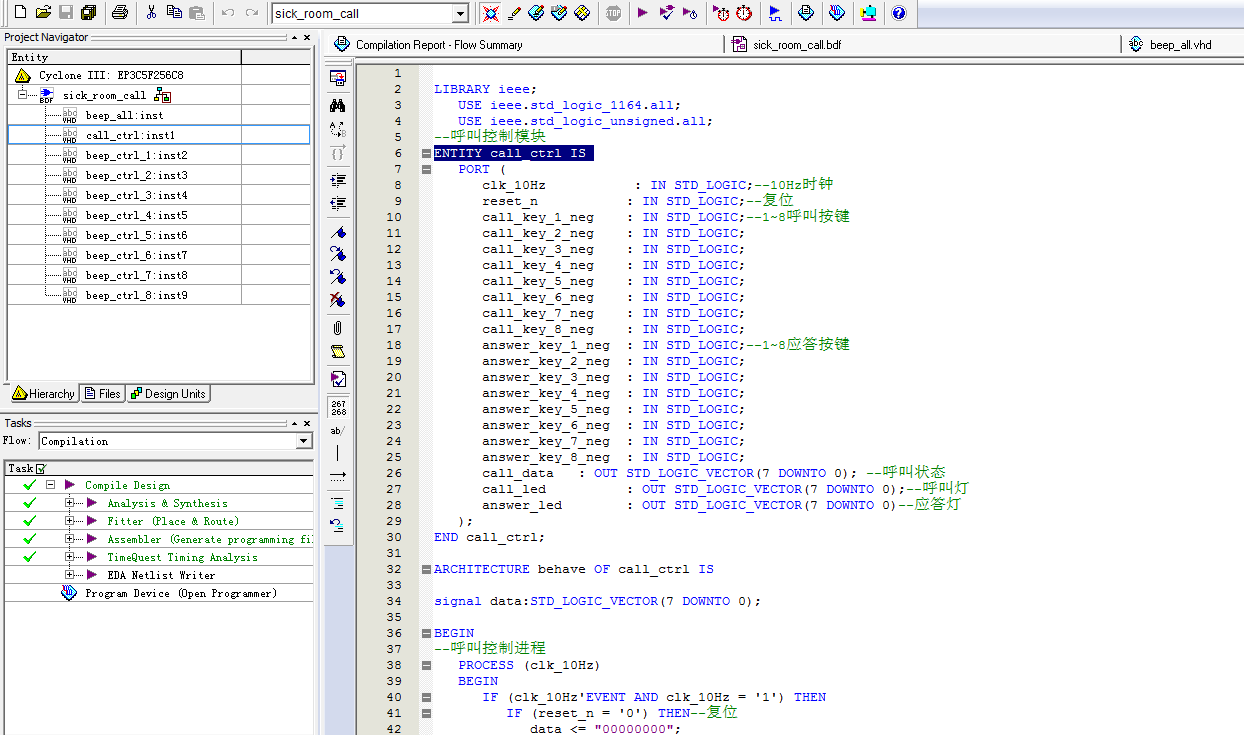Click the Print icon in toolbar
The height and width of the screenshot is (735, 1244).
pyautogui.click(x=119, y=13)
